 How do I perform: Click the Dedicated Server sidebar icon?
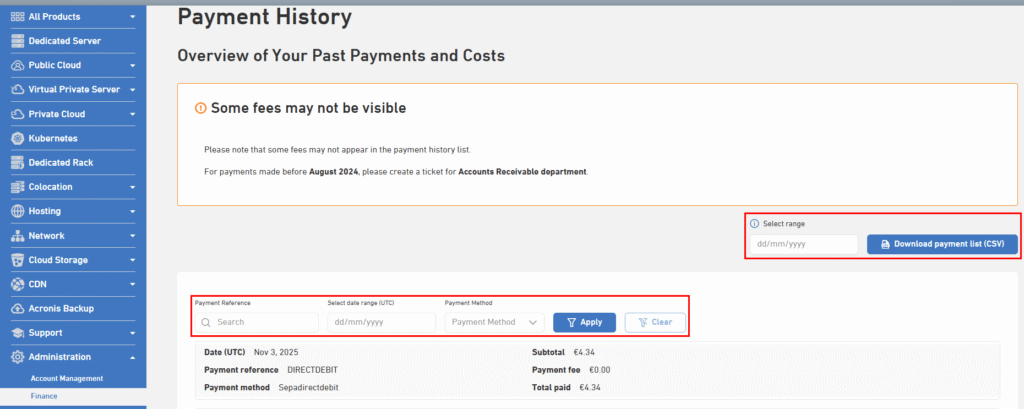point(17,41)
